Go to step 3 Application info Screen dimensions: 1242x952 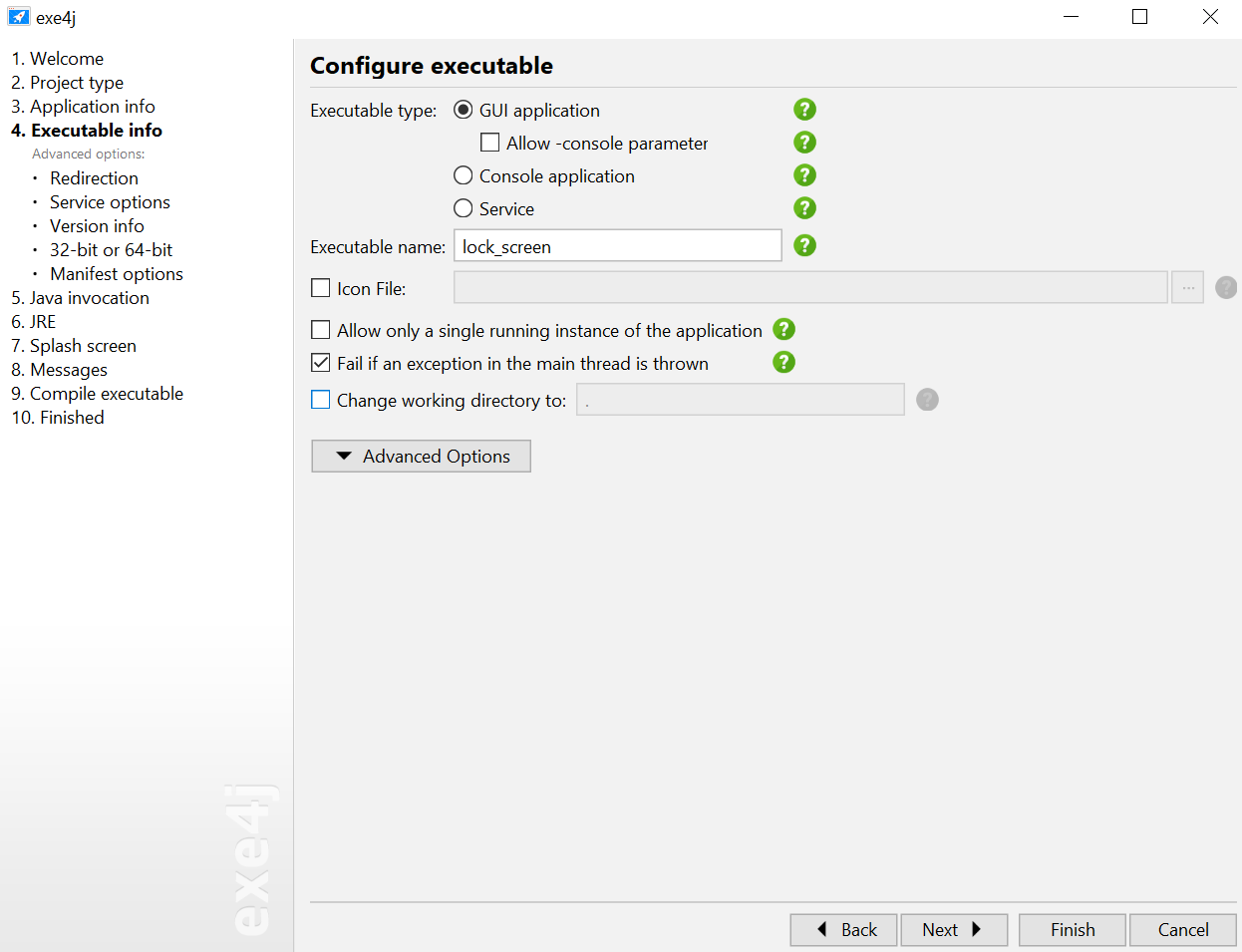pyautogui.click(x=83, y=107)
